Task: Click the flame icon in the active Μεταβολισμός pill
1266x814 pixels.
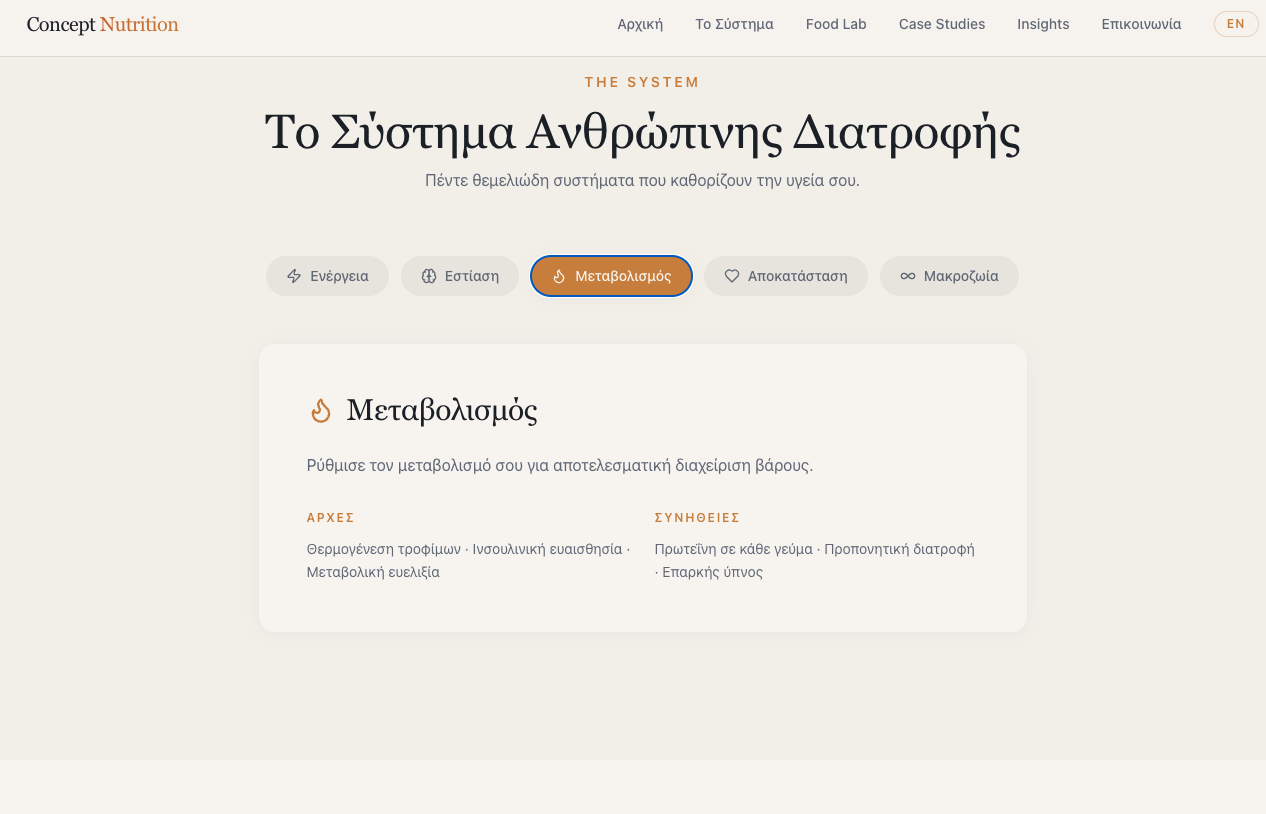Action: coord(559,276)
